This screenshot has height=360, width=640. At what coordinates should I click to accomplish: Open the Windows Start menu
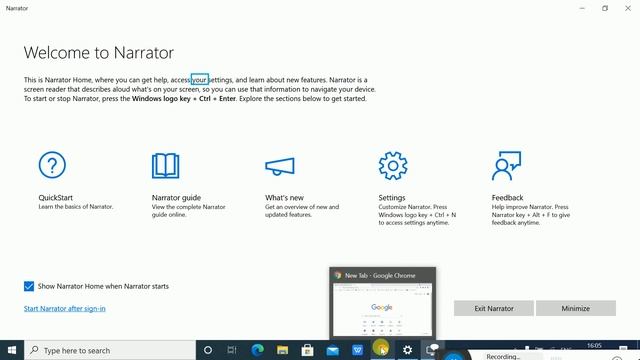(12, 350)
